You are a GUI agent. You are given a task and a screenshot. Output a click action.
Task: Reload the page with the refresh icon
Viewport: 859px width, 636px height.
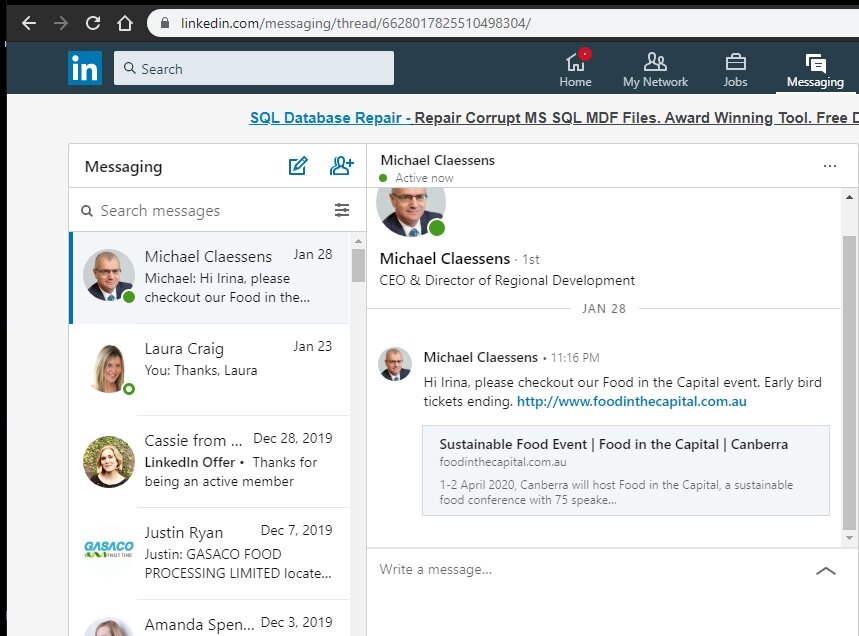coord(93,23)
